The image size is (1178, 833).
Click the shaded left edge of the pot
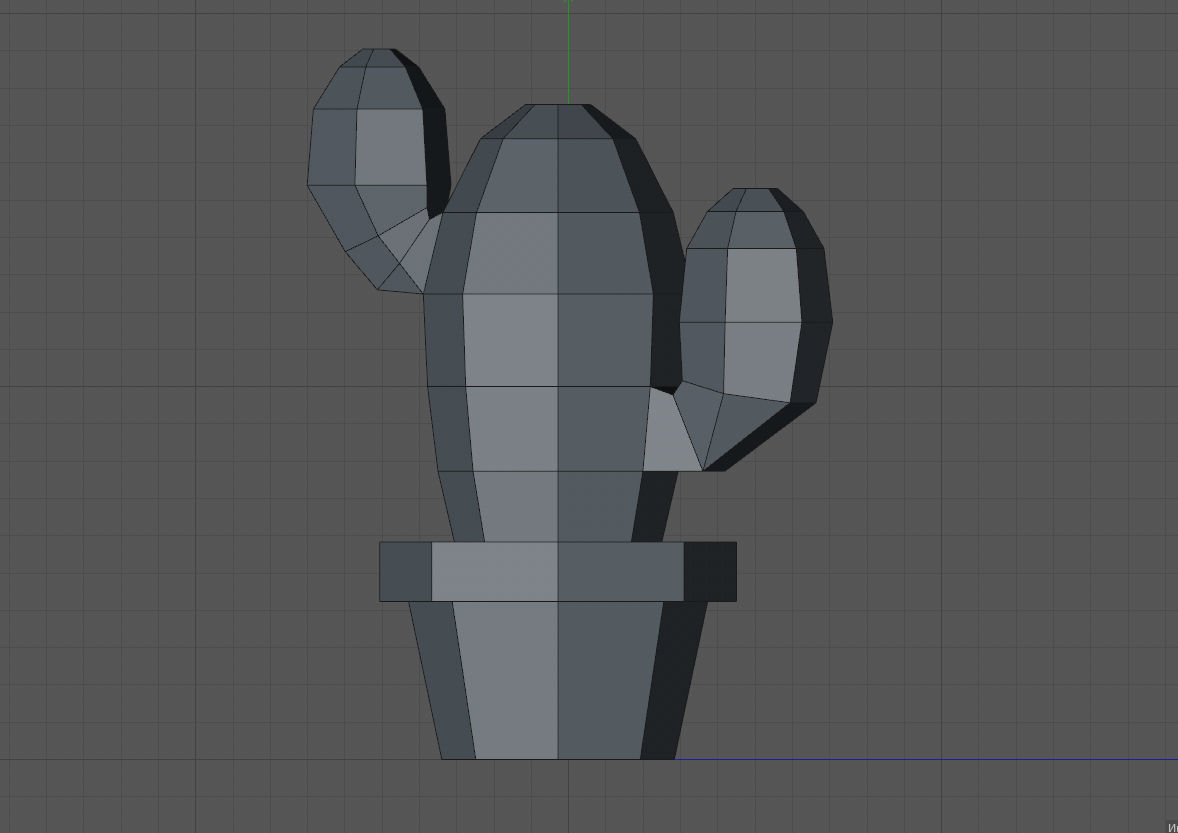450,680
